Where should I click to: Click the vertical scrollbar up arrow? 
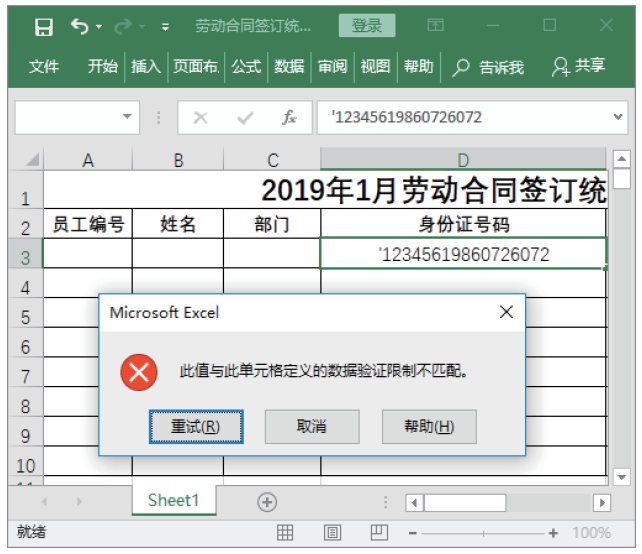tap(622, 159)
